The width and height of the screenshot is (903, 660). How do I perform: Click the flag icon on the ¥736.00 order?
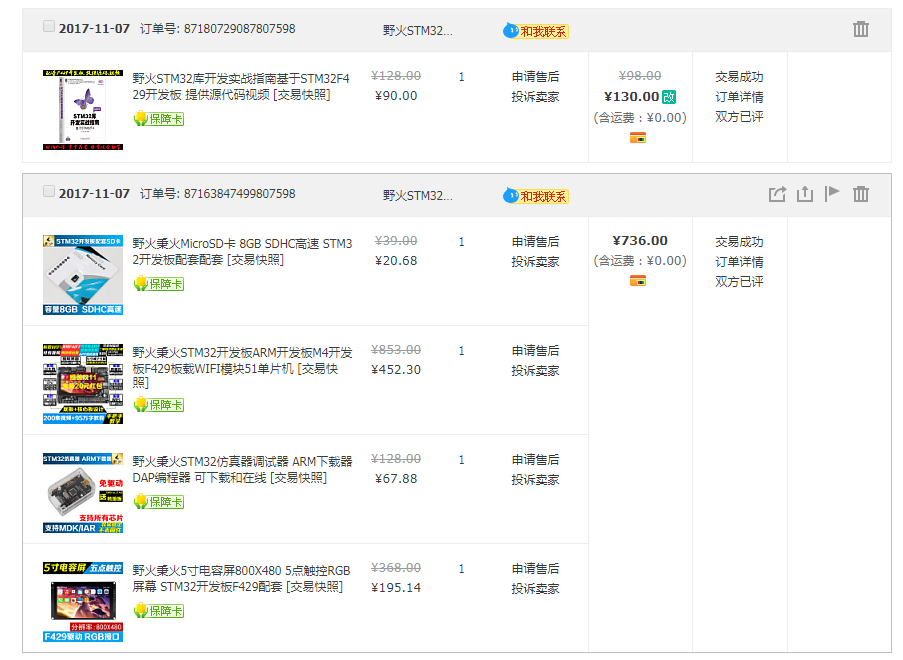pos(831,194)
